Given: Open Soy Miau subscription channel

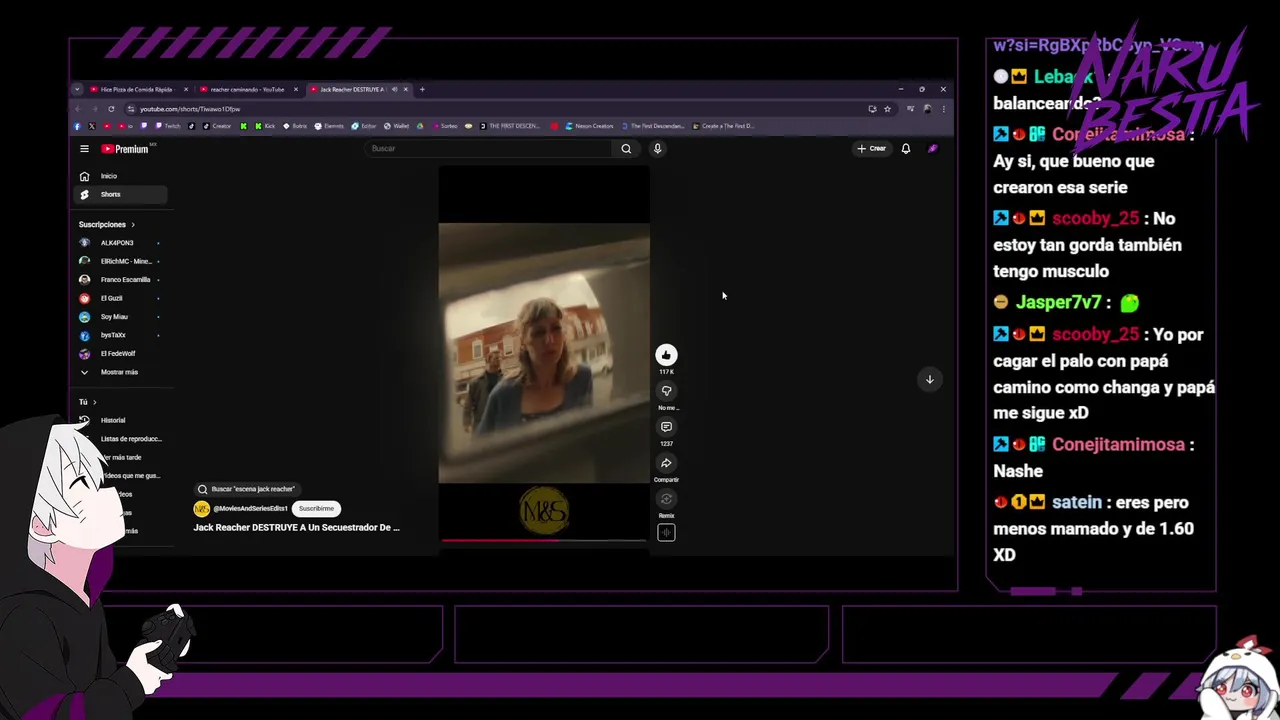Looking at the screenshot, I should pos(120,317).
